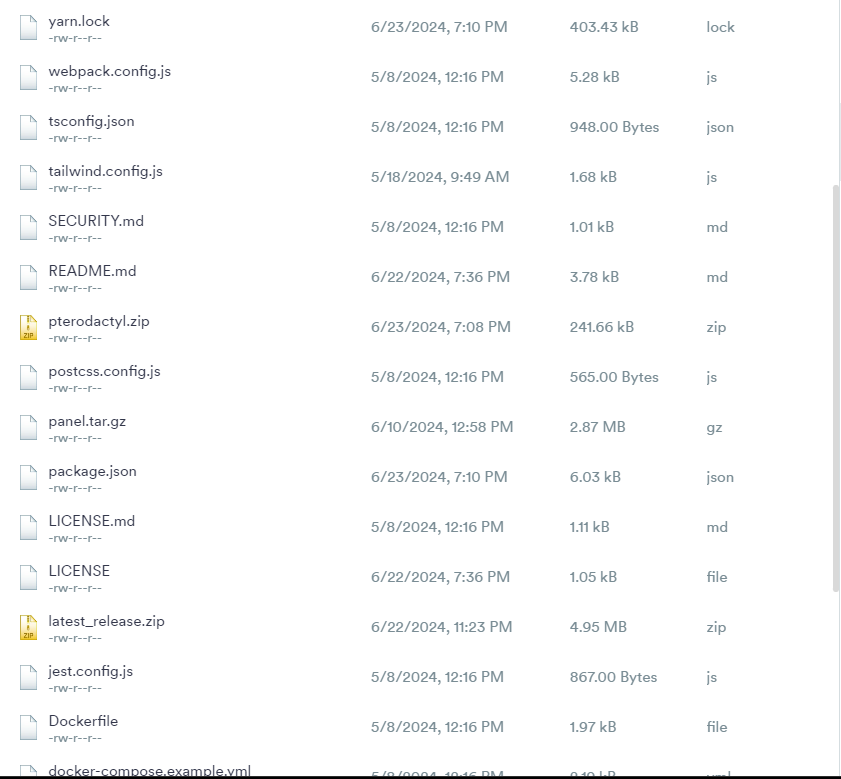The height and width of the screenshot is (779, 841).
Task: Click the Dockerfile document icon
Action: tap(28, 727)
